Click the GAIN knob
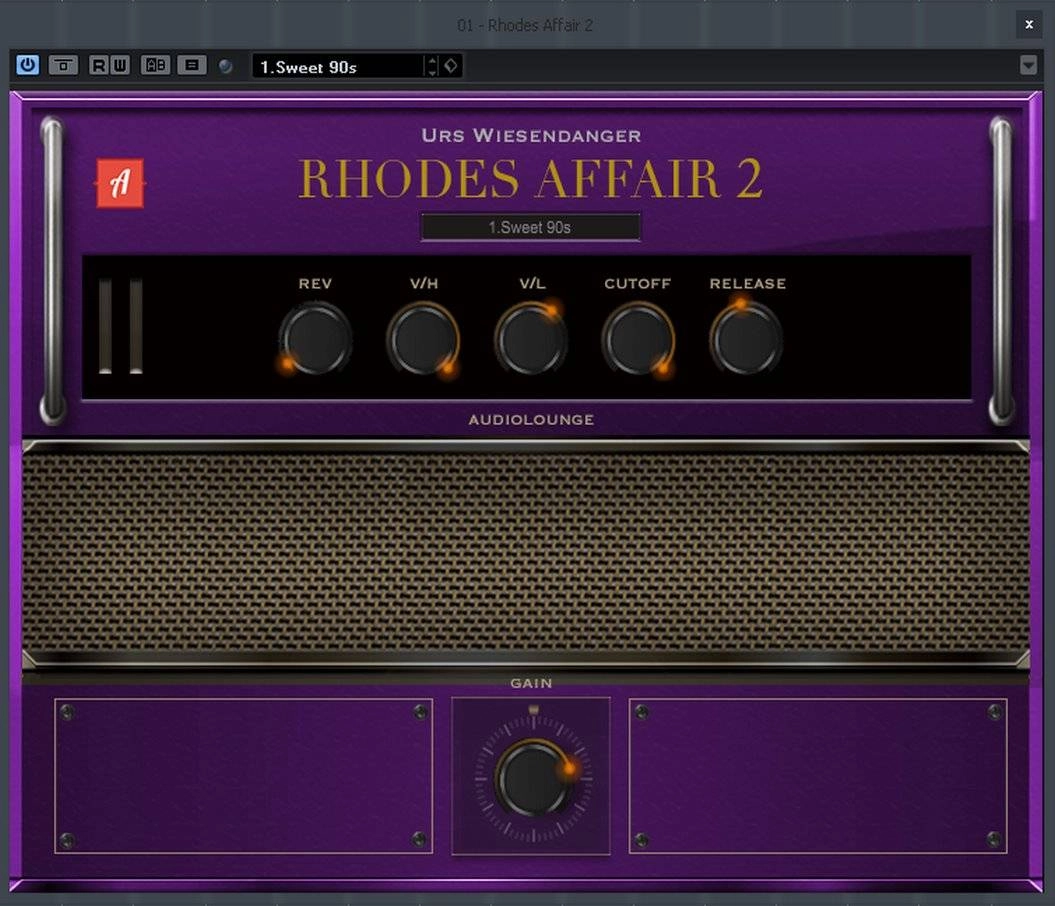 (533, 778)
